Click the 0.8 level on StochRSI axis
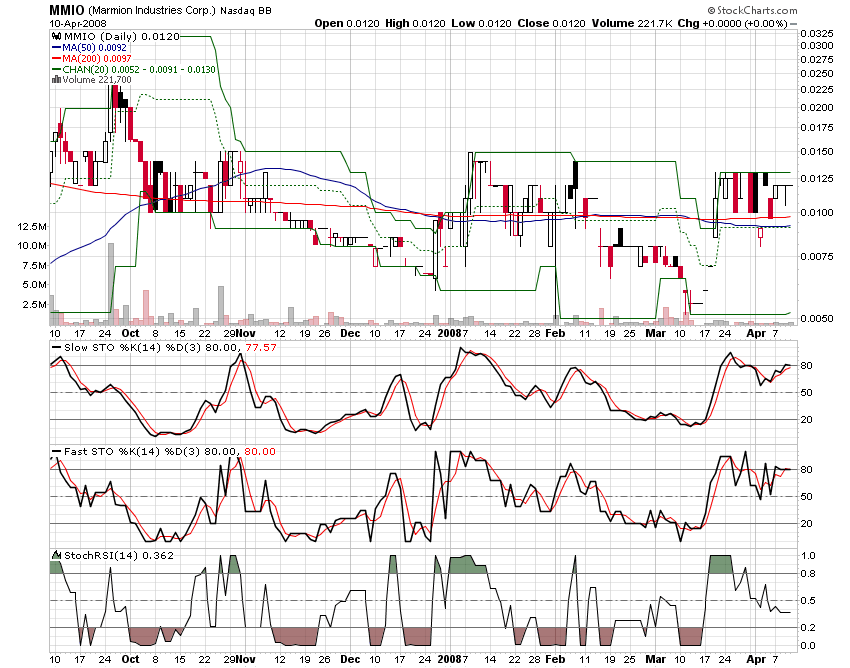 pos(807,574)
